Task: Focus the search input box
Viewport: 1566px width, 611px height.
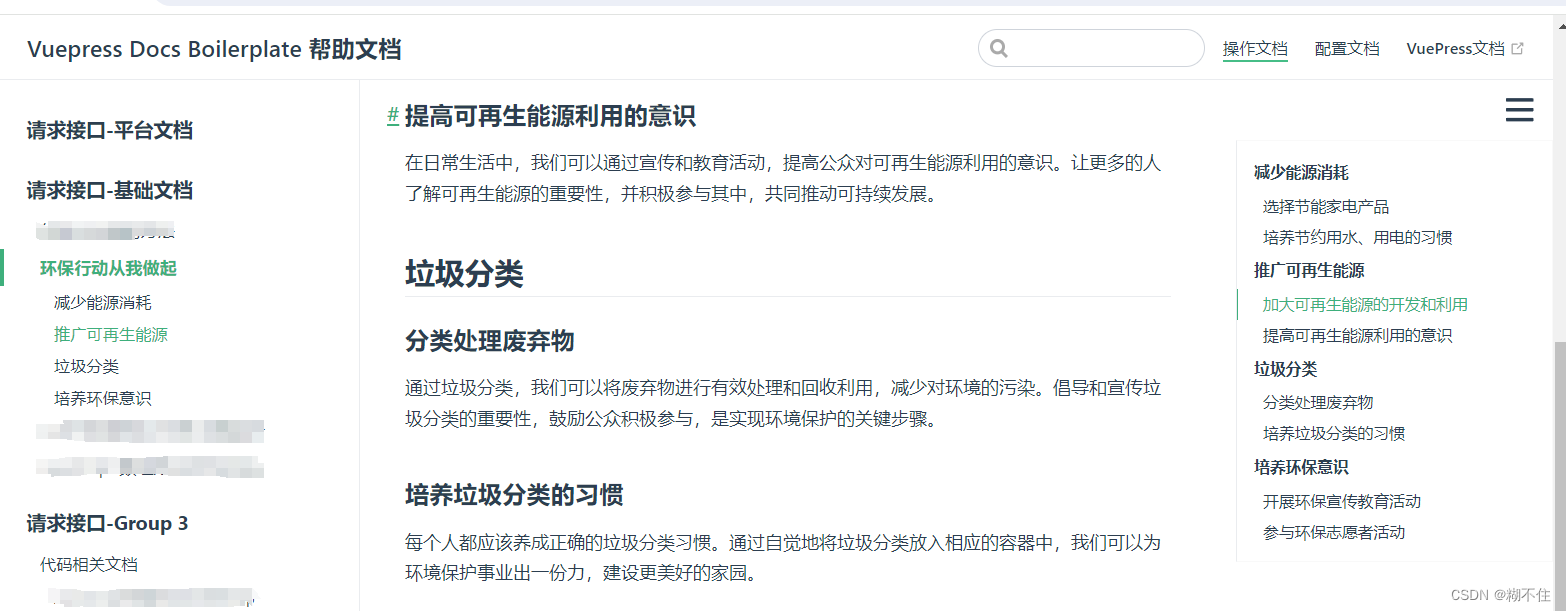Action: pos(1091,48)
